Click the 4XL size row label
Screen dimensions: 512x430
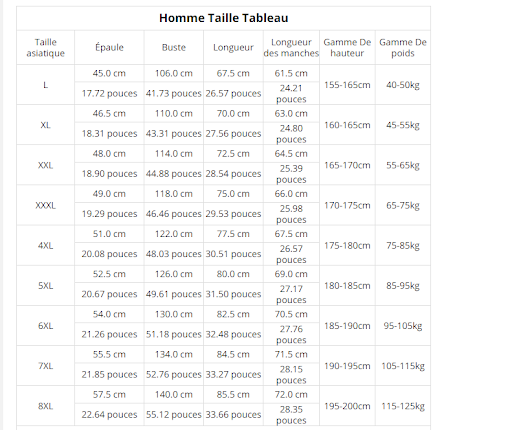tap(46, 246)
